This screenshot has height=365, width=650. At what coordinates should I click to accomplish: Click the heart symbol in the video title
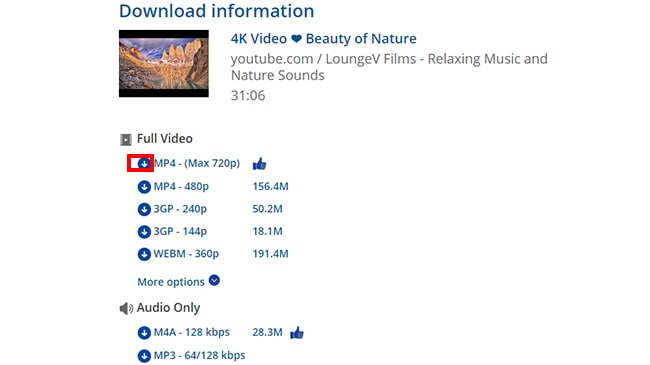click(296, 39)
